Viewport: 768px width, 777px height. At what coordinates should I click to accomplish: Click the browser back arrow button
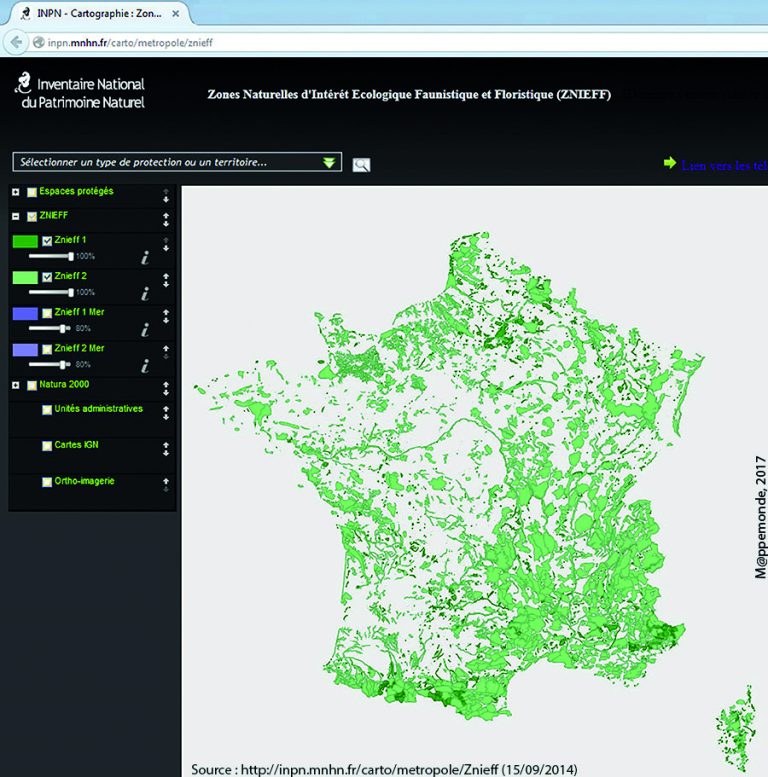pos(16,42)
